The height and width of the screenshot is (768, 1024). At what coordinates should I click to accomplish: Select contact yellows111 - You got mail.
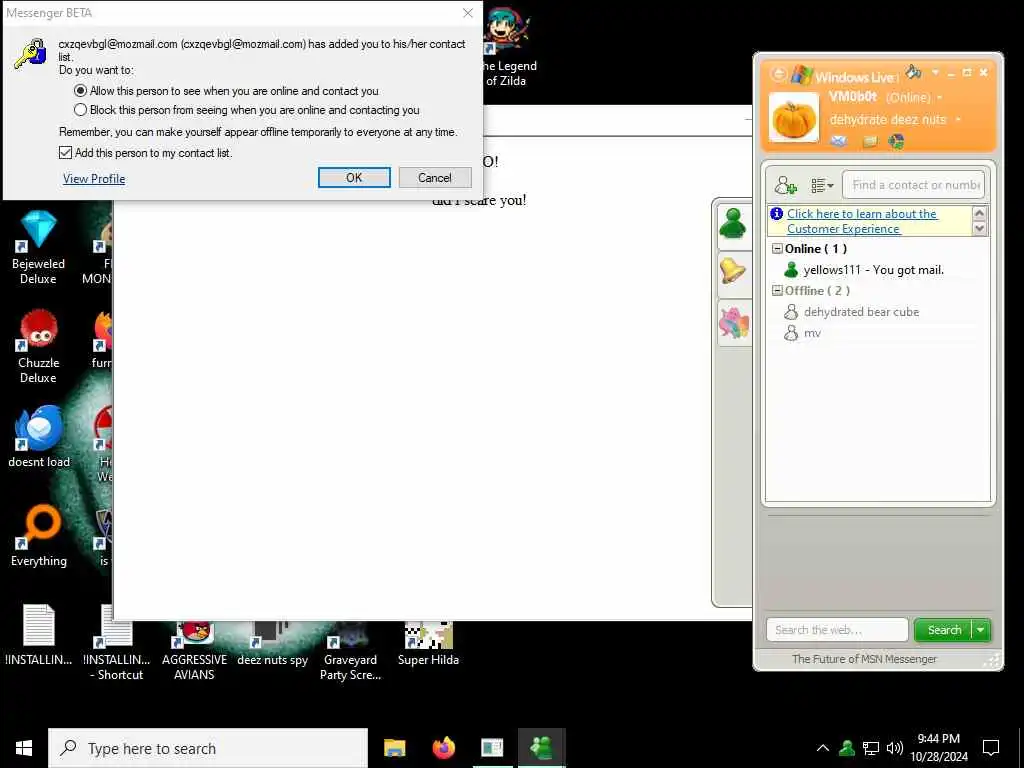873,270
